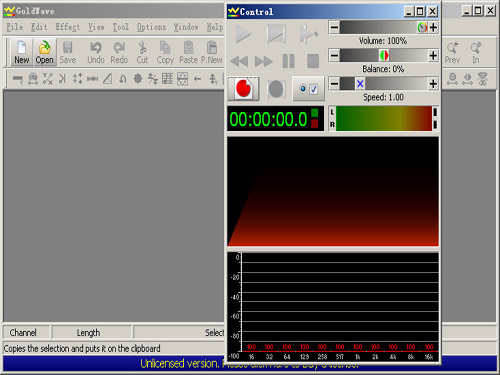The height and width of the screenshot is (375, 500).
Task: Click the red visual waveform display
Action: pos(333,192)
